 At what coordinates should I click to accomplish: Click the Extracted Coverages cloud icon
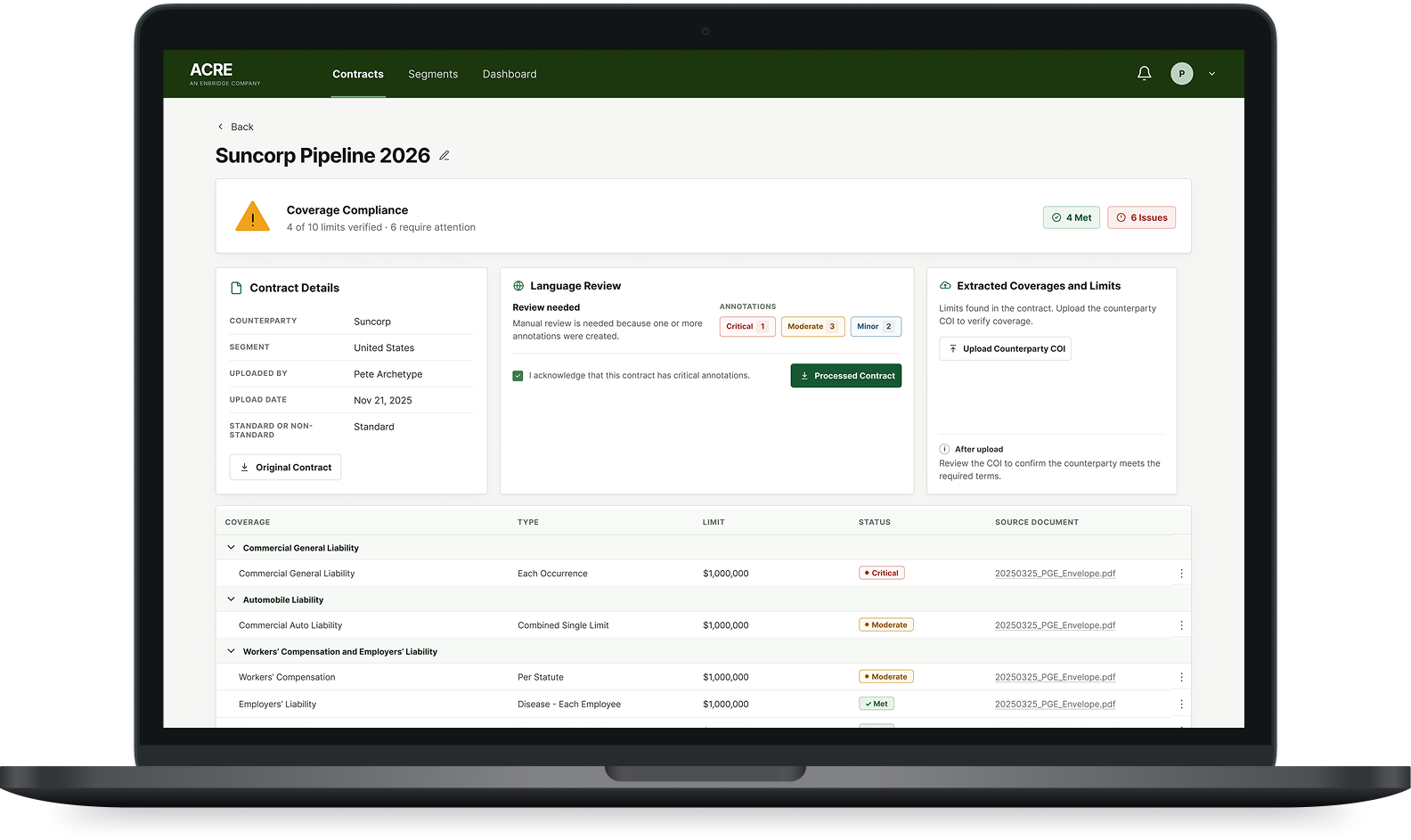tap(945, 286)
